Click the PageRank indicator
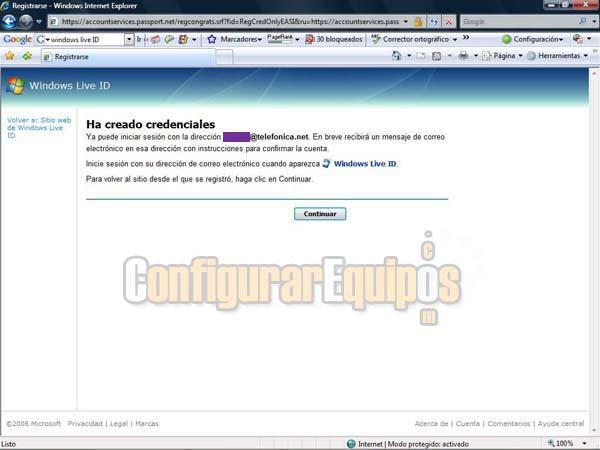Viewport: 600px width, 450px height. tap(280, 38)
